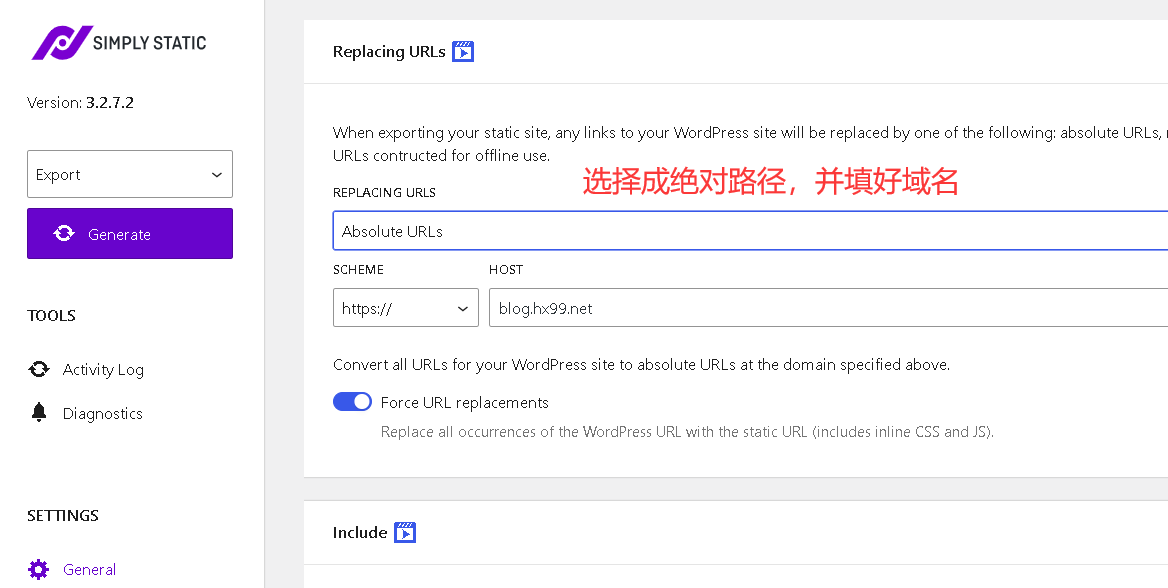Click the General settings gear icon

pos(39,569)
